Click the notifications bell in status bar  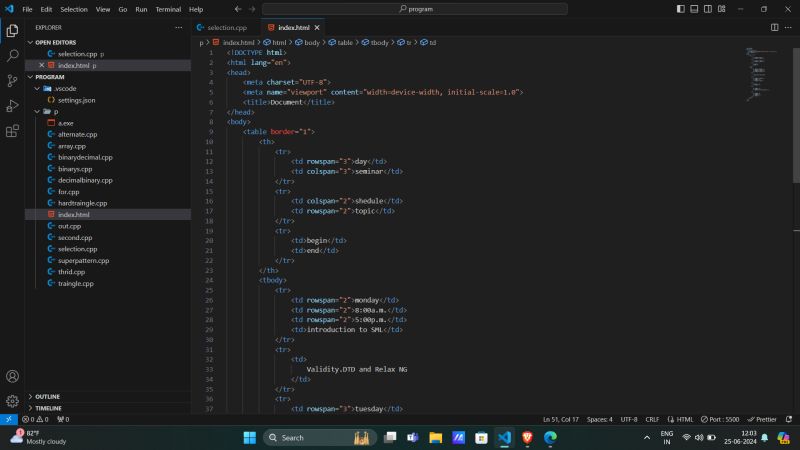[789, 419]
